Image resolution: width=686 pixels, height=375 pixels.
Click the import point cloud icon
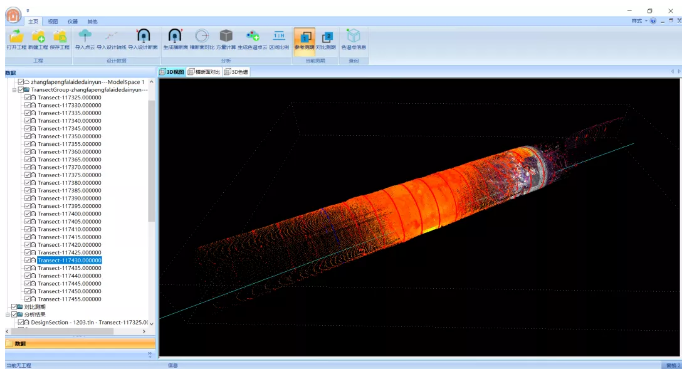tap(85, 36)
